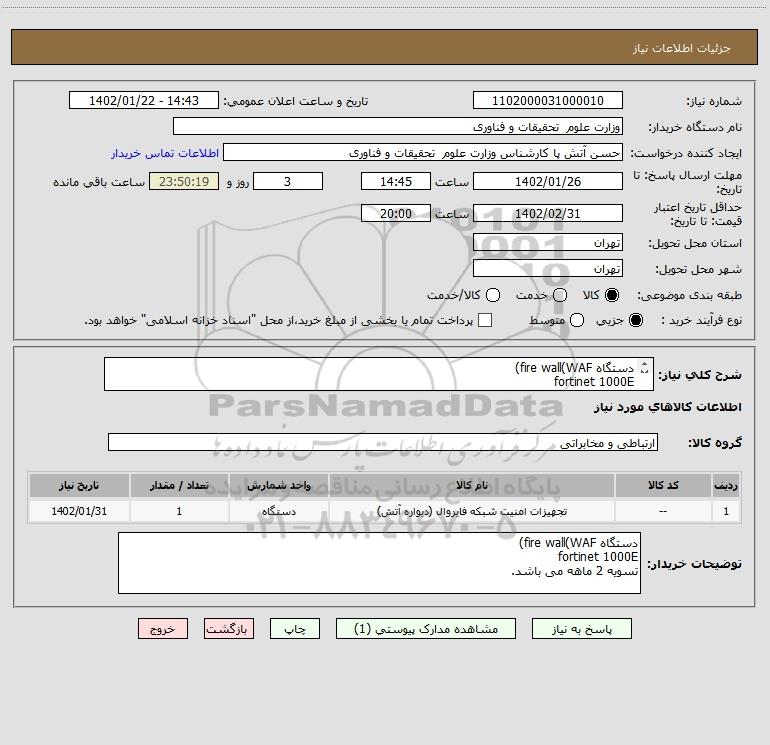
Task: Click the item name cell تجهیزات امنیت شبکه فایروال
Action: (x=472, y=511)
